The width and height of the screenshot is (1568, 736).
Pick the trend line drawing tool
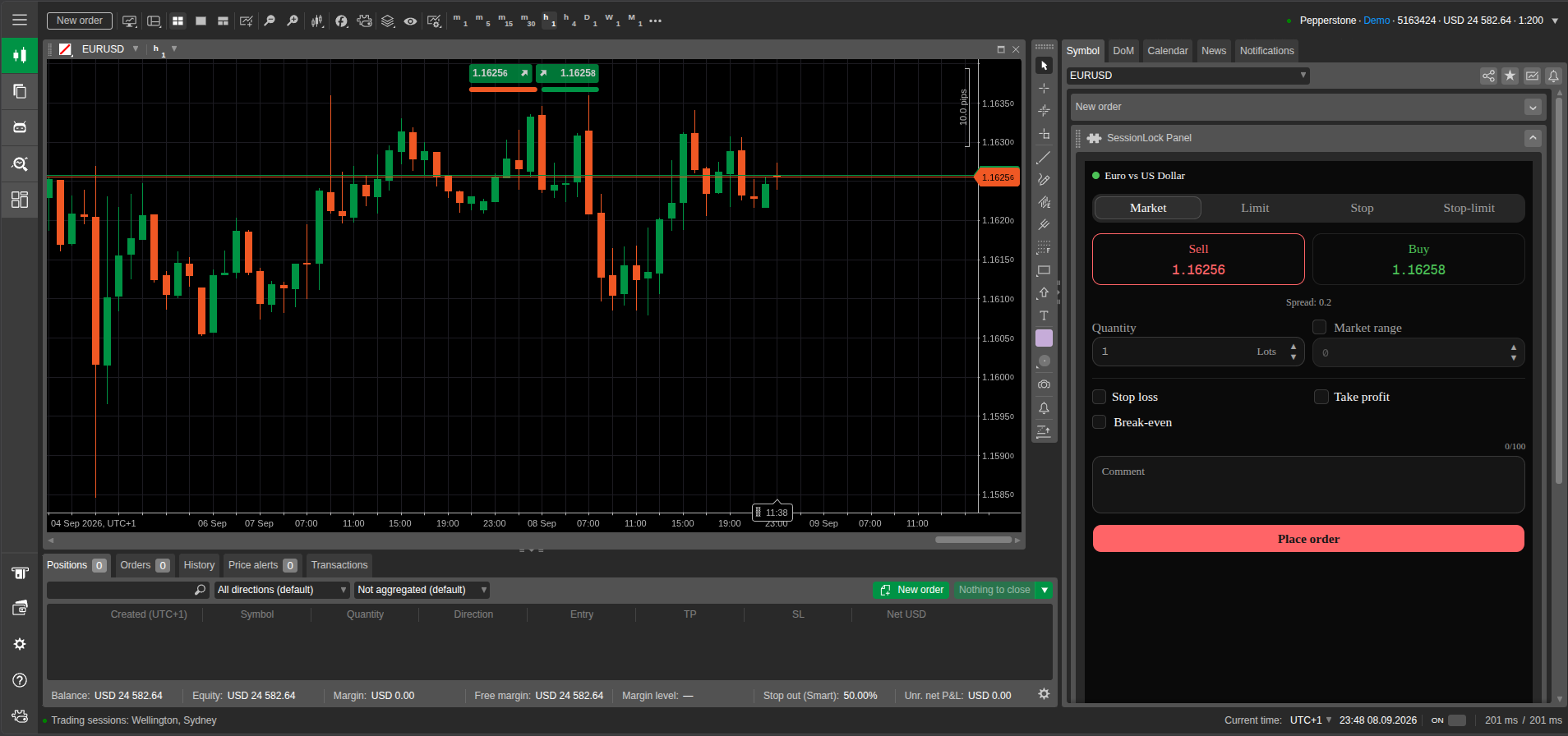1044,157
